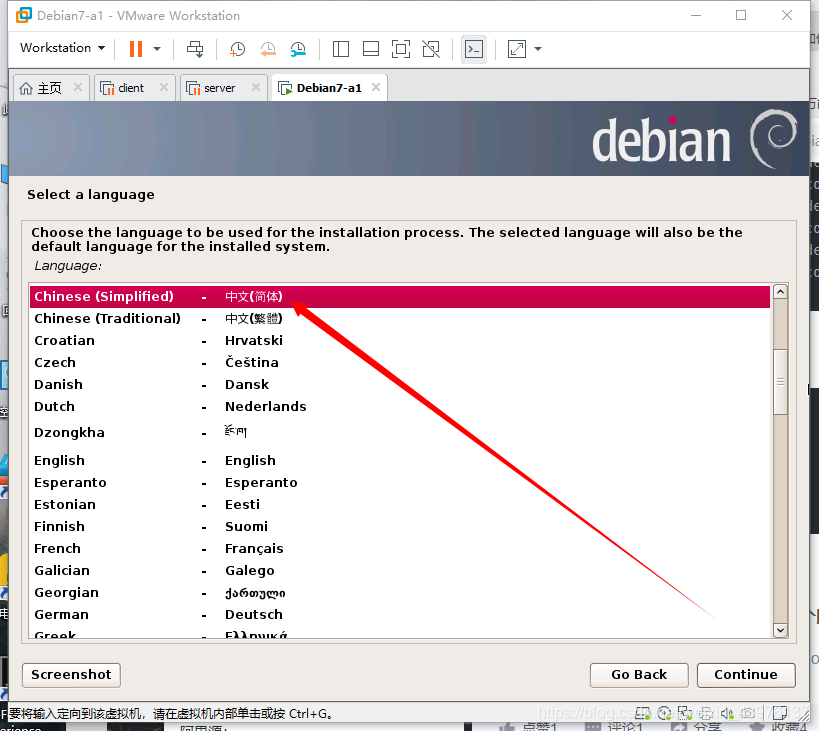The image size is (819, 731).
Task: Close the server tab
Action: pos(256,87)
